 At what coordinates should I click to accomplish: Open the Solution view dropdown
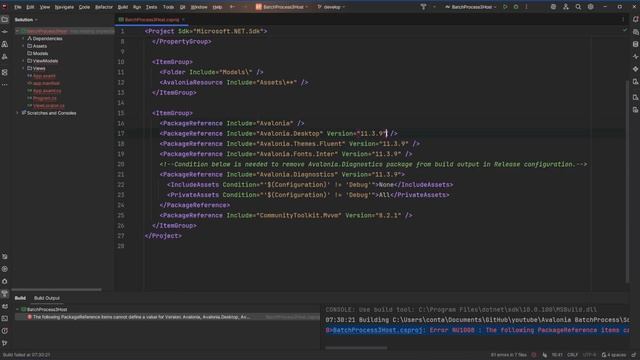point(26,20)
